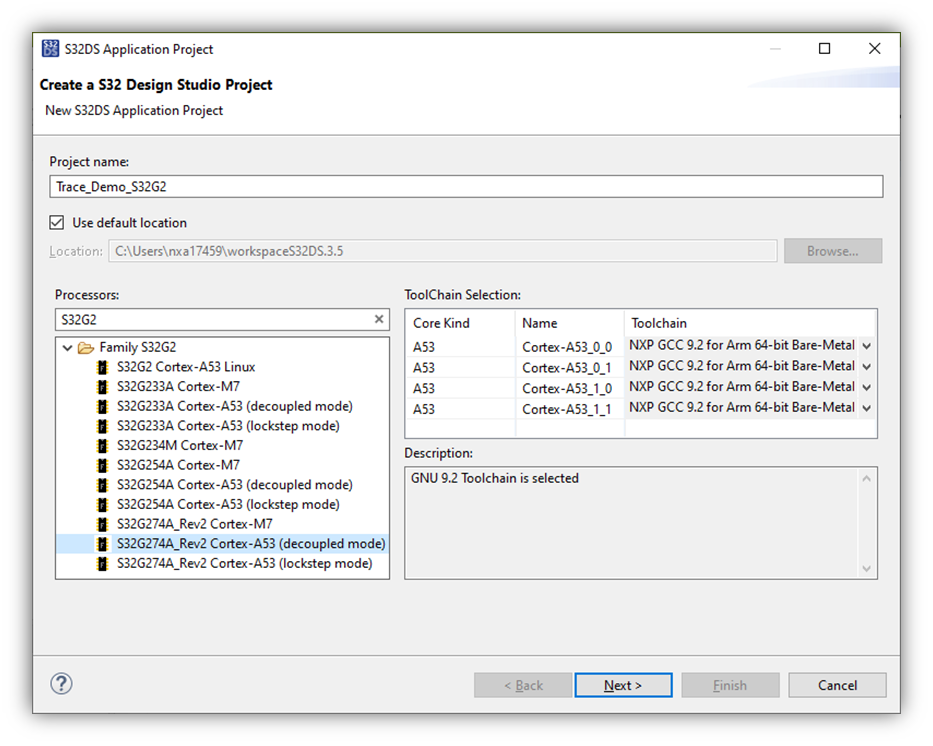This screenshot has height=746, width=933.
Task: Click the S32G274A_Rev2 Cortex-M7 chip icon
Action: (x=100, y=524)
